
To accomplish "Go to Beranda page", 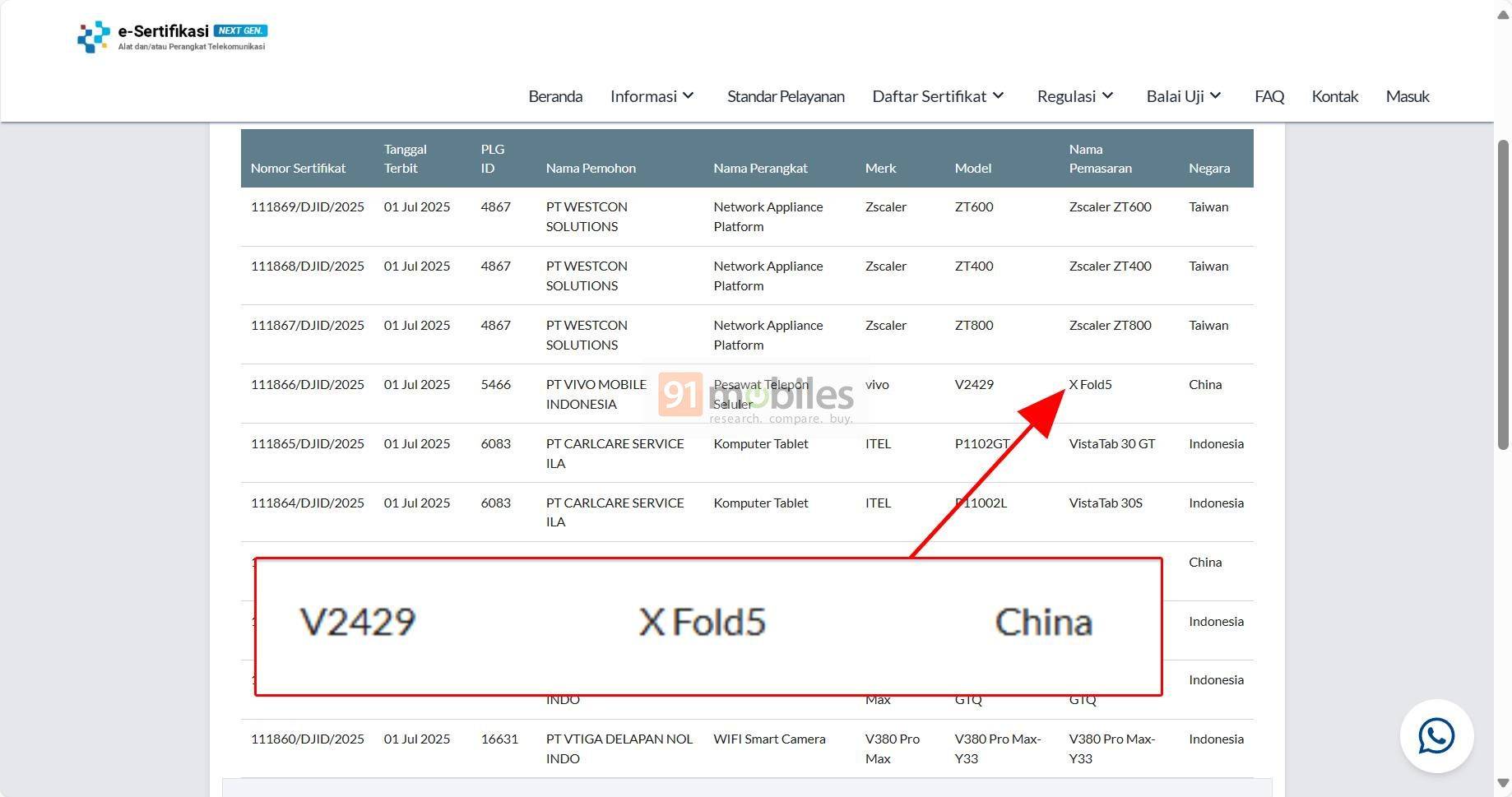I will (x=555, y=96).
